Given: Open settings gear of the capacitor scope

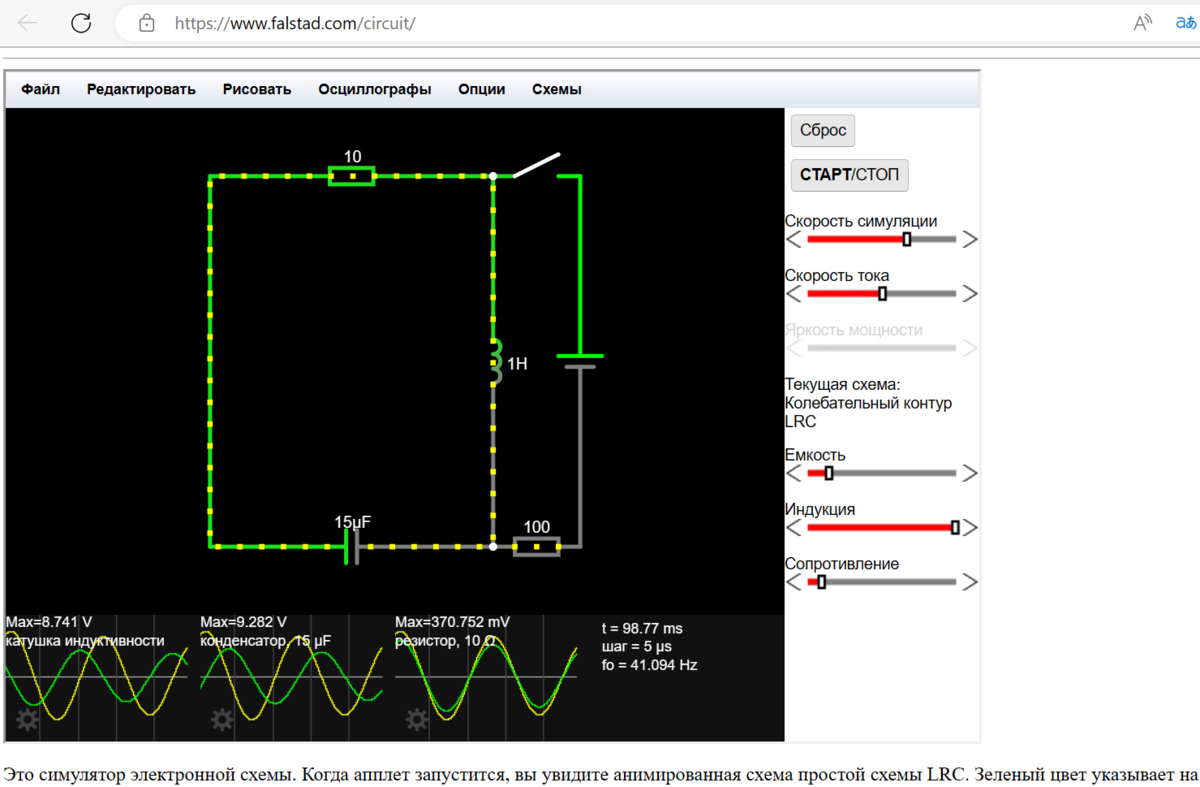Looking at the screenshot, I should [222, 719].
